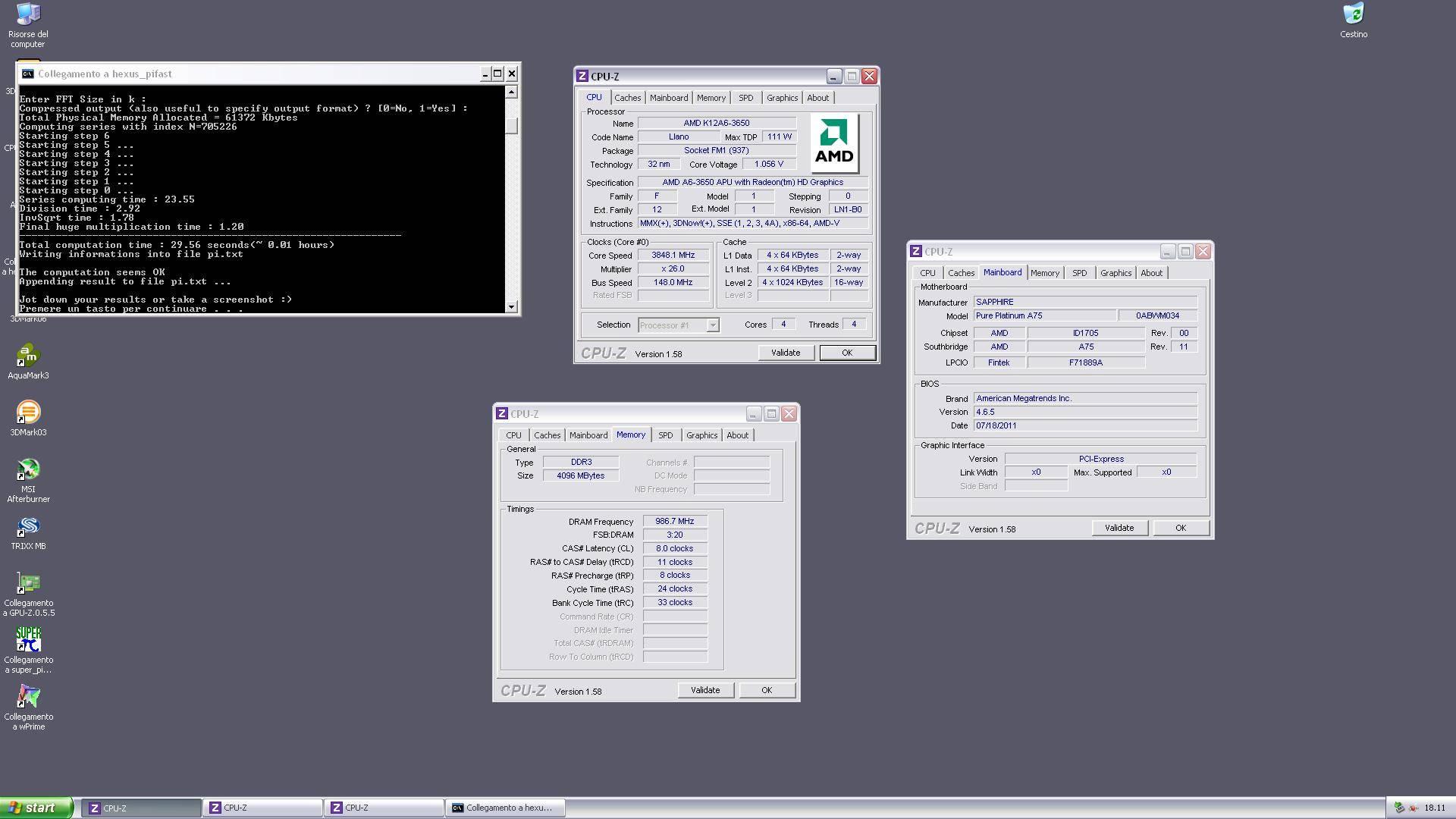
Task: Switch to Caches tab in Mainboard window
Action: [961, 273]
